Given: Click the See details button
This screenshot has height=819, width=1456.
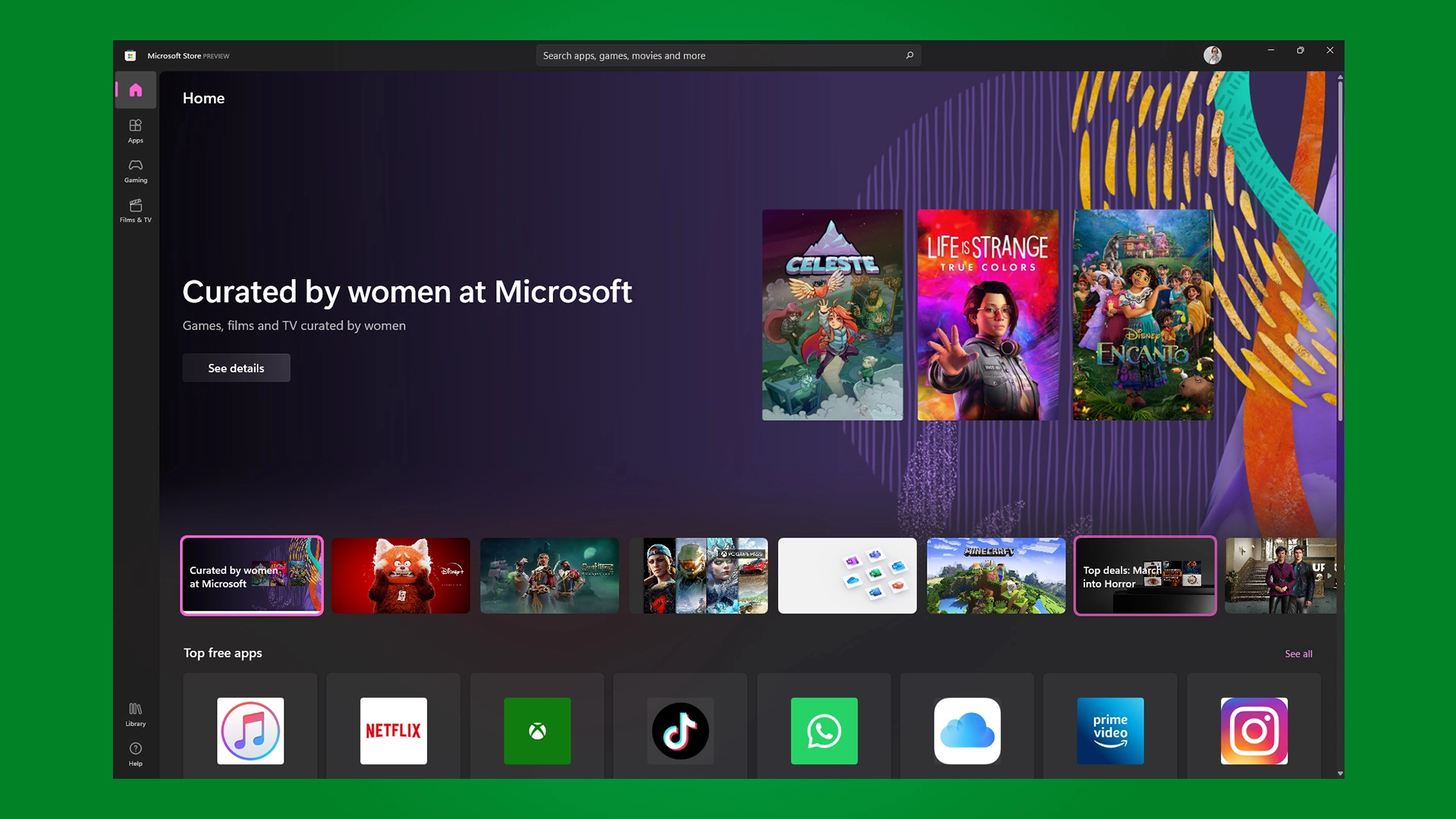Looking at the screenshot, I should coord(236,368).
